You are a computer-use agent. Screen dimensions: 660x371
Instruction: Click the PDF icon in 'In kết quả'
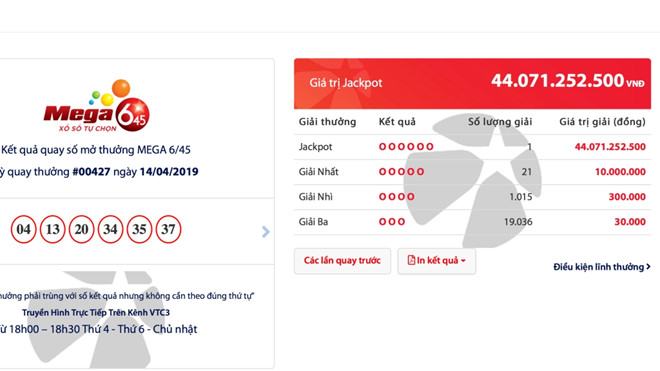[x=411, y=260]
